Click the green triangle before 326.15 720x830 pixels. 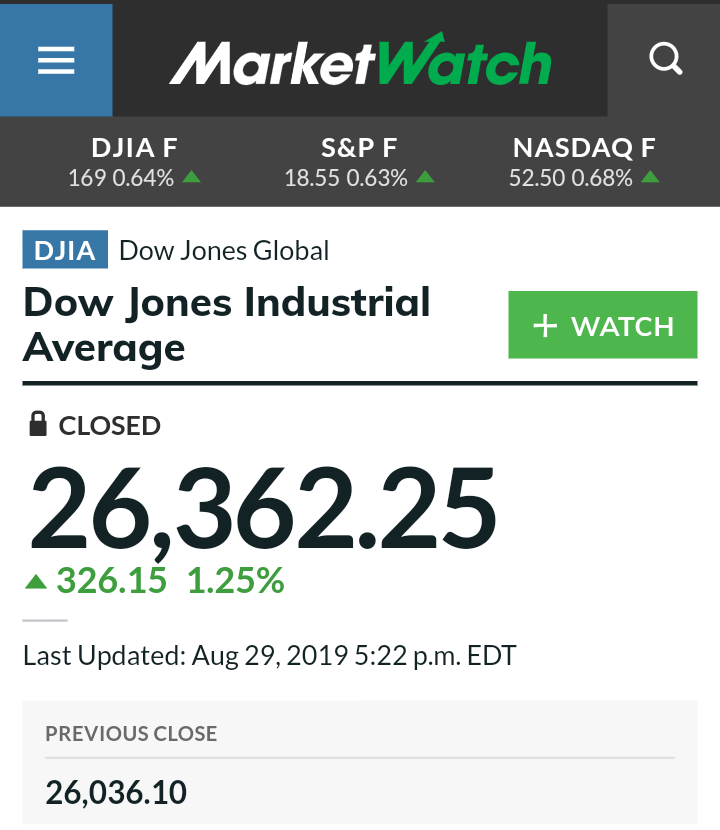coord(36,581)
